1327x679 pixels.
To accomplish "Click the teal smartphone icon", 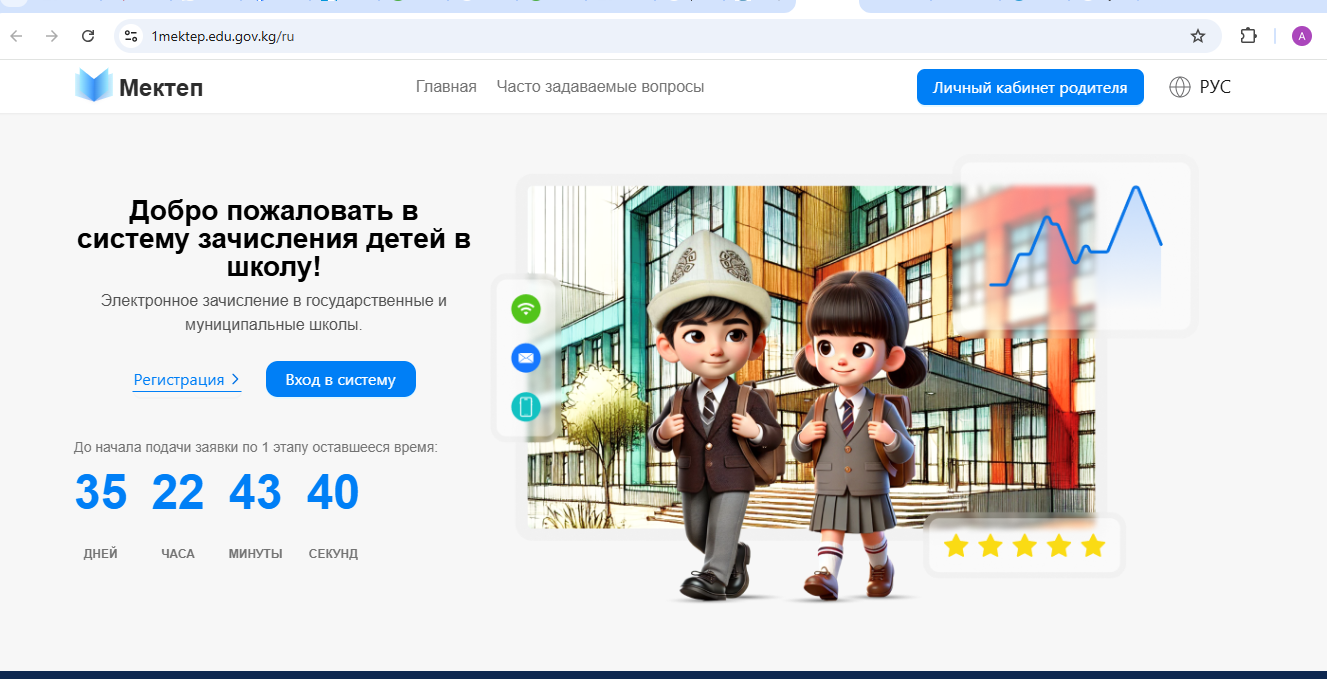I will coord(525,406).
